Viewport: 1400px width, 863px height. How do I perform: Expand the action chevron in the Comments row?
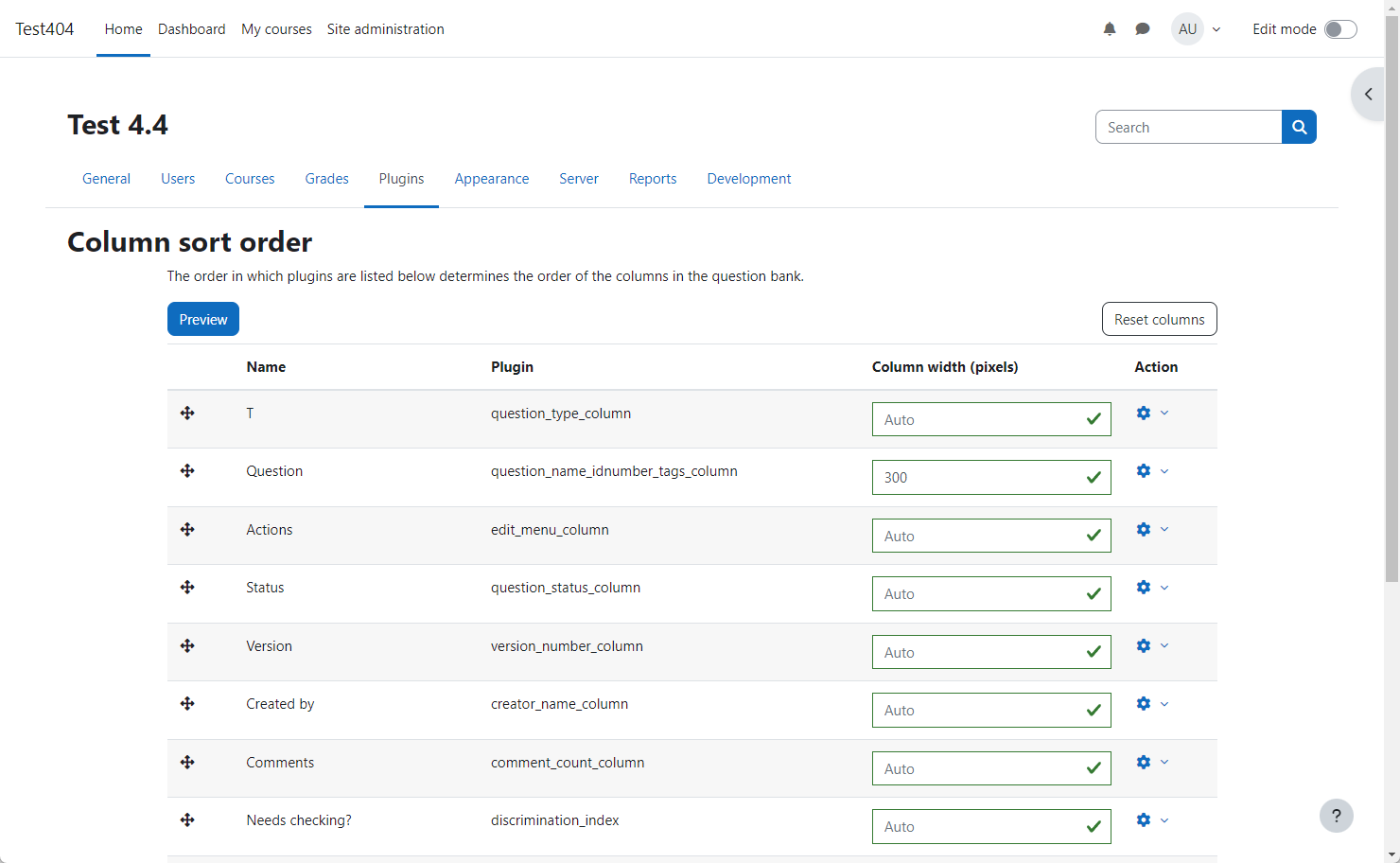click(x=1164, y=762)
